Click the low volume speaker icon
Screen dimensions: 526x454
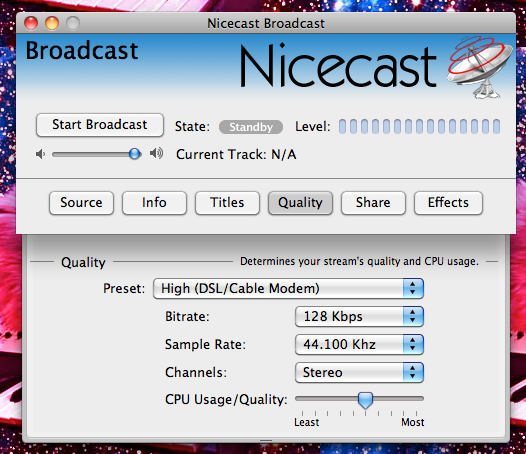40,154
